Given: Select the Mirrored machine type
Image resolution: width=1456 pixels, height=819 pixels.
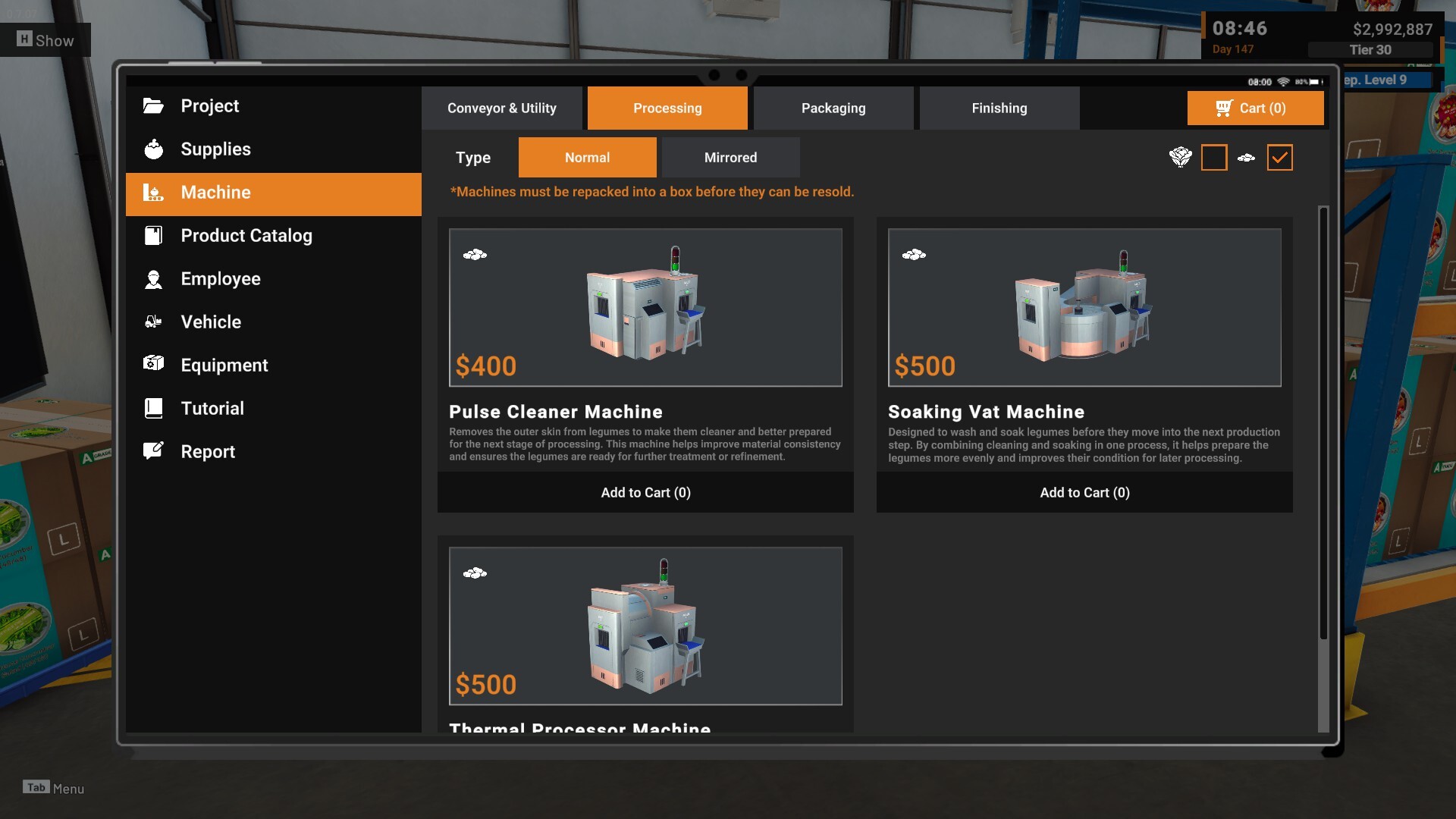Looking at the screenshot, I should click(x=730, y=157).
